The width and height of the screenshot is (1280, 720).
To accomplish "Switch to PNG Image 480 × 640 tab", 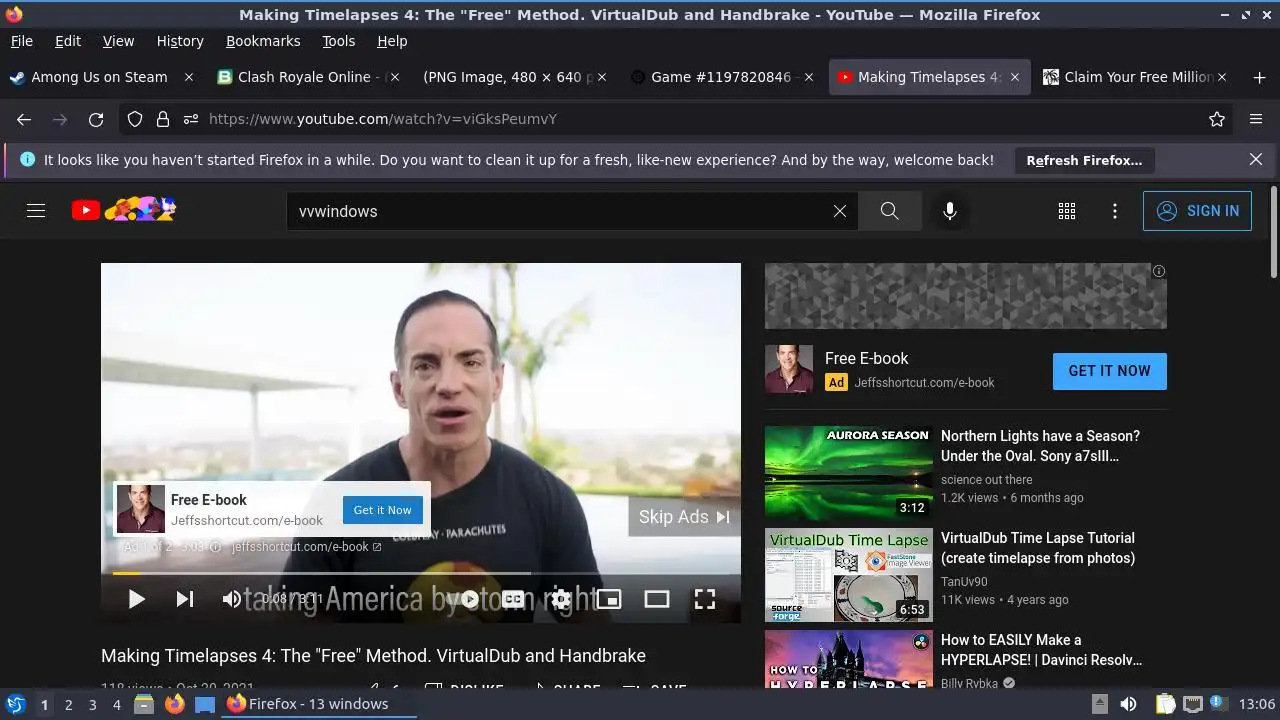I will [x=513, y=77].
